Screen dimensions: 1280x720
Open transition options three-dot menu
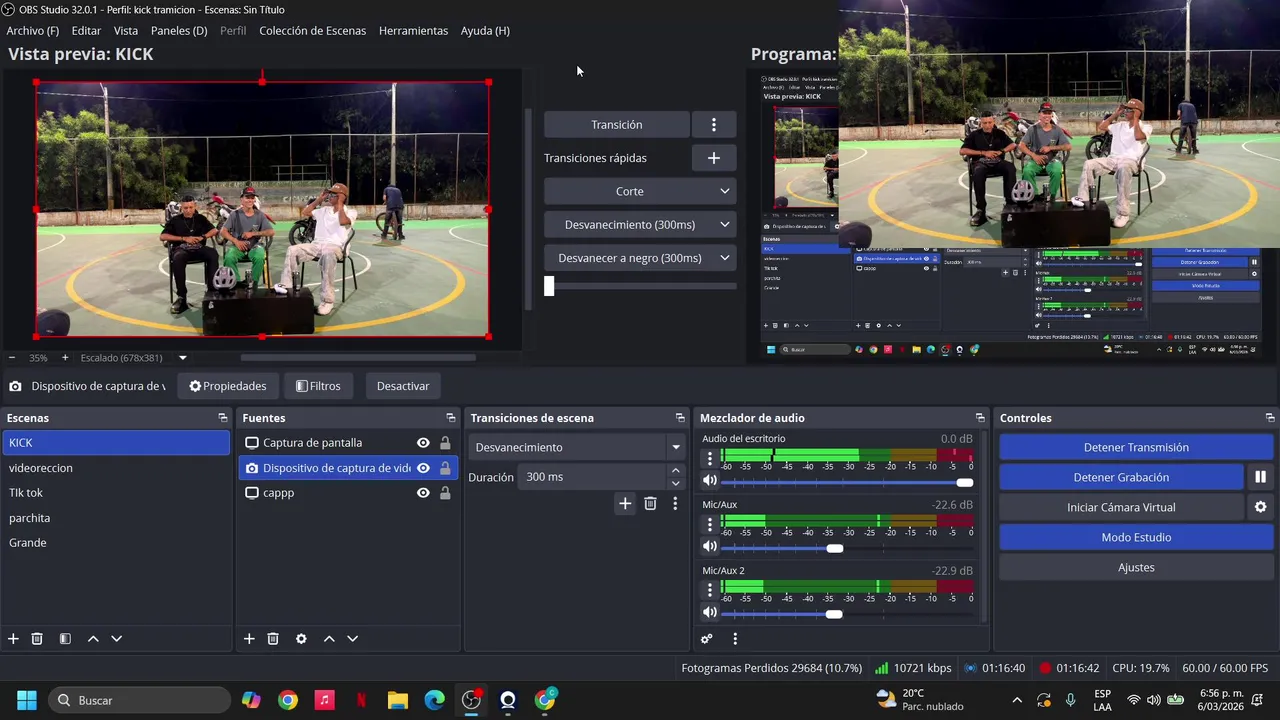(x=675, y=504)
